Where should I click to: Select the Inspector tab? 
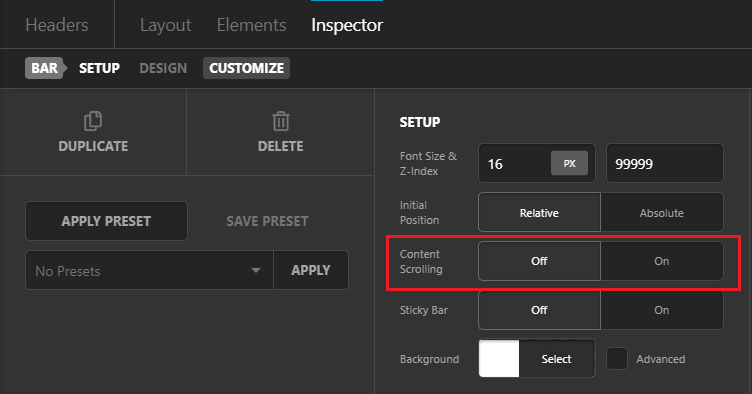tap(347, 25)
